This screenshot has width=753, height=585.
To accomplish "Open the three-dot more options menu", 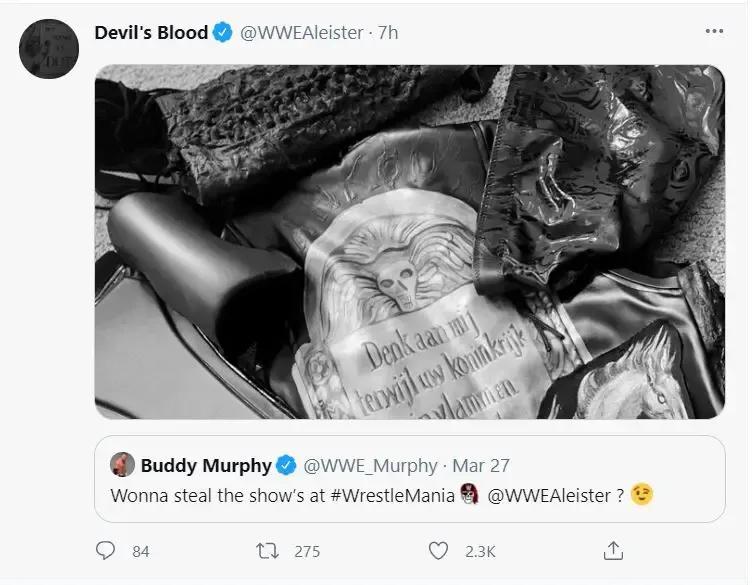I will [714, 32].
